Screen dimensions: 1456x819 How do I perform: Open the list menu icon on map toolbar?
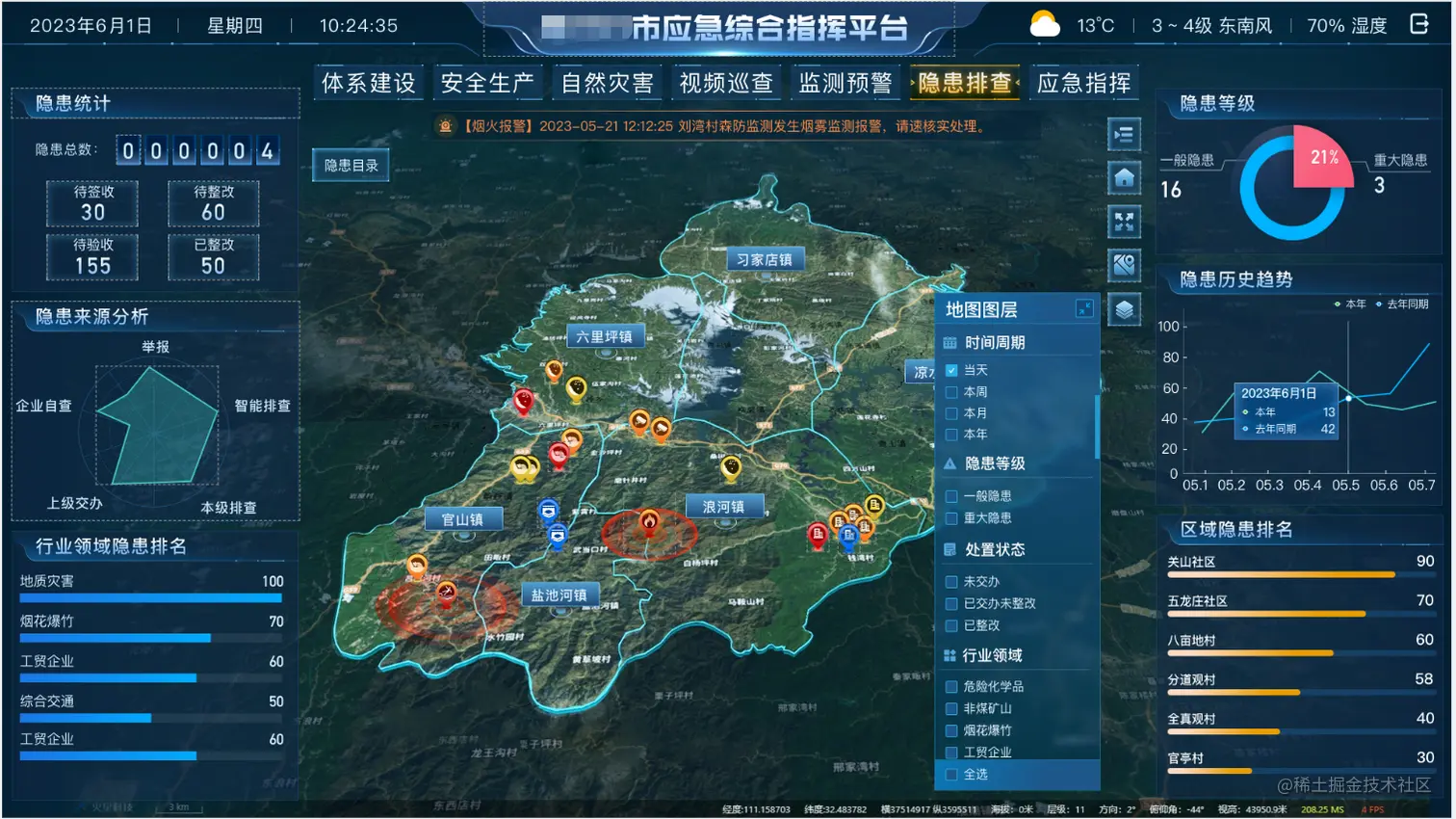pos(1124,135)
